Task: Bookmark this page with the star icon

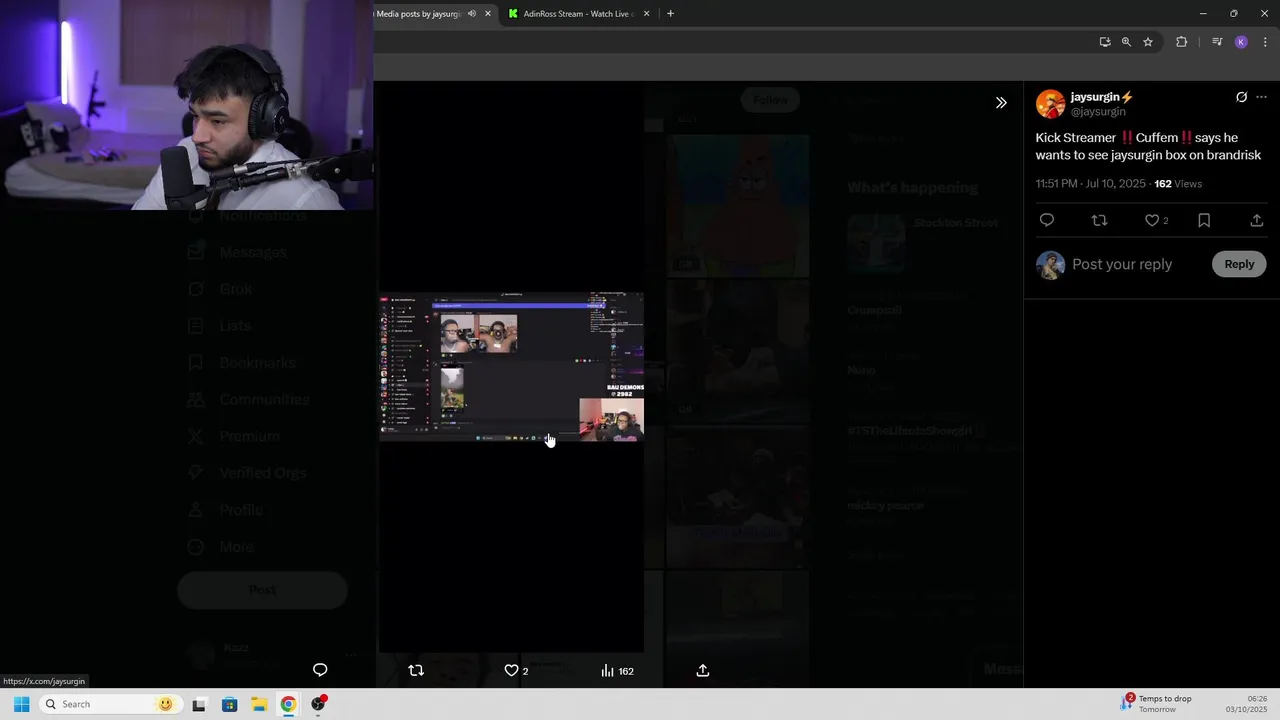Action: tap(1148, 42)
